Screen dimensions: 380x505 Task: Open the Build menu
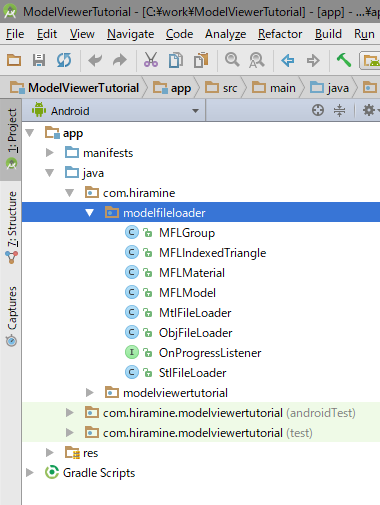pos(328,34)
